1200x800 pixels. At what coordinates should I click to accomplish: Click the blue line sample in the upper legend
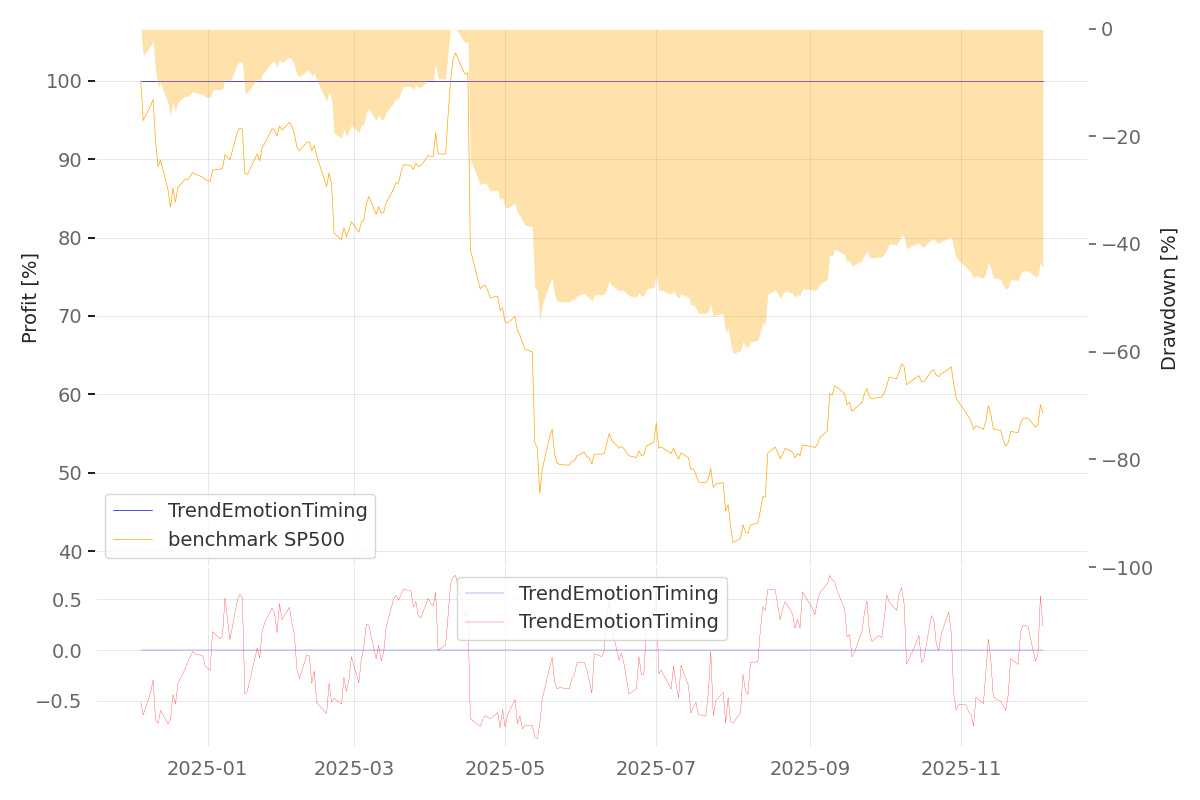pos(134,511)
